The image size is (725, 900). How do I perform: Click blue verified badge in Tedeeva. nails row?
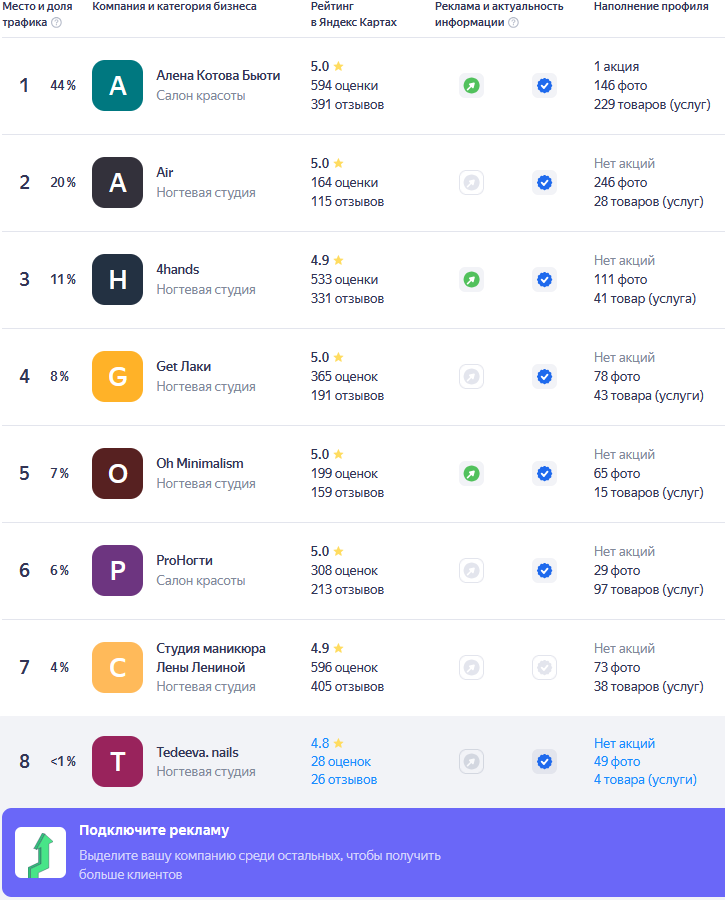[x=544, y=762]
